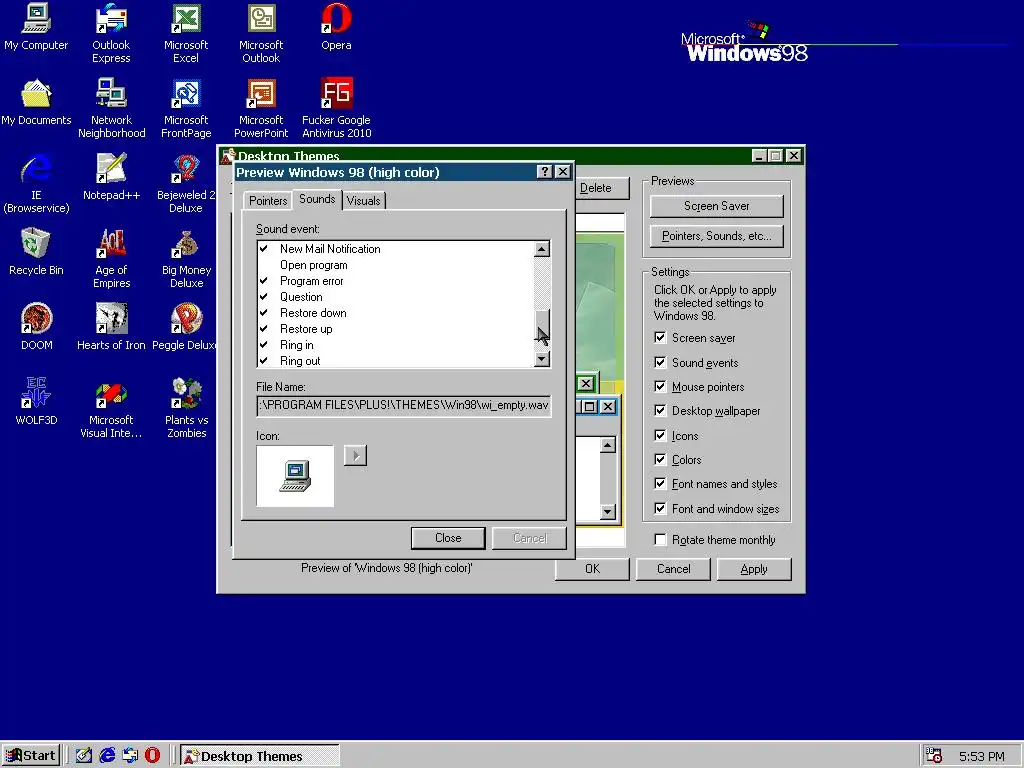Image resolution: width=1024 pixels, height=768 pixels.
Task: Select the Notepad++ desktop shortcut
Action: coord(112,178)
